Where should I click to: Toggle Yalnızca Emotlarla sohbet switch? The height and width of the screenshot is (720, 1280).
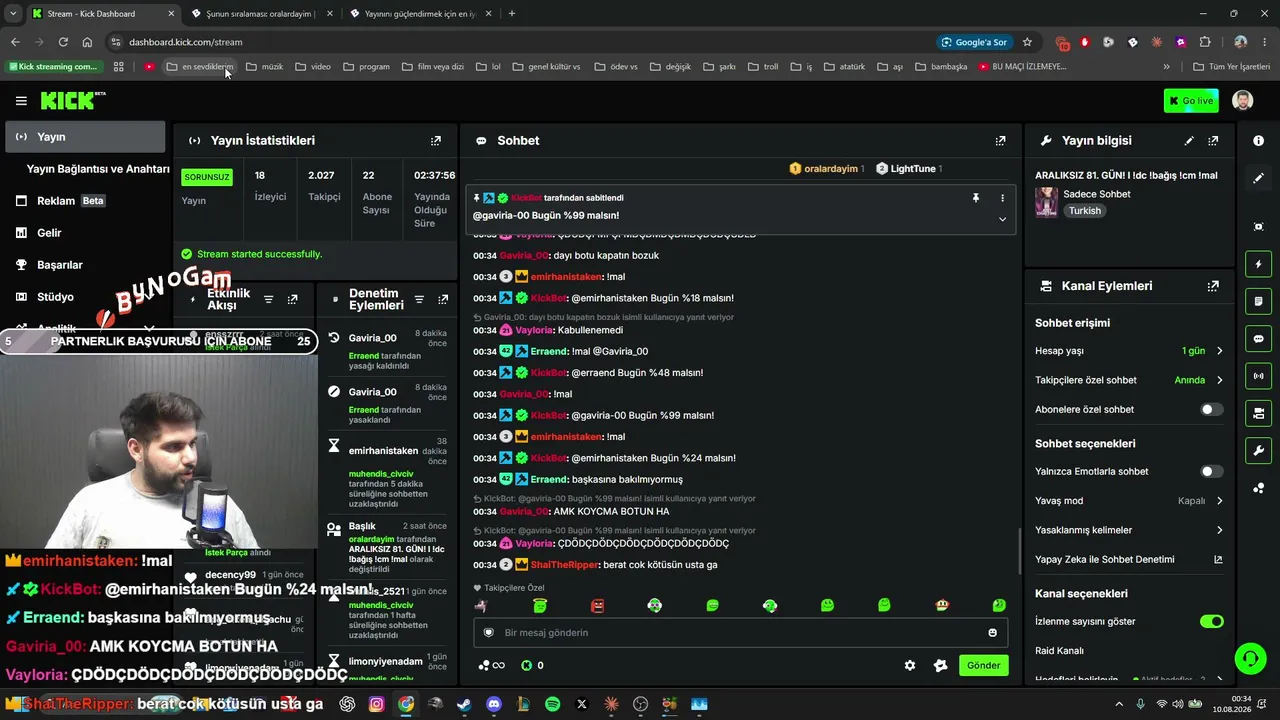point(1211,471)
